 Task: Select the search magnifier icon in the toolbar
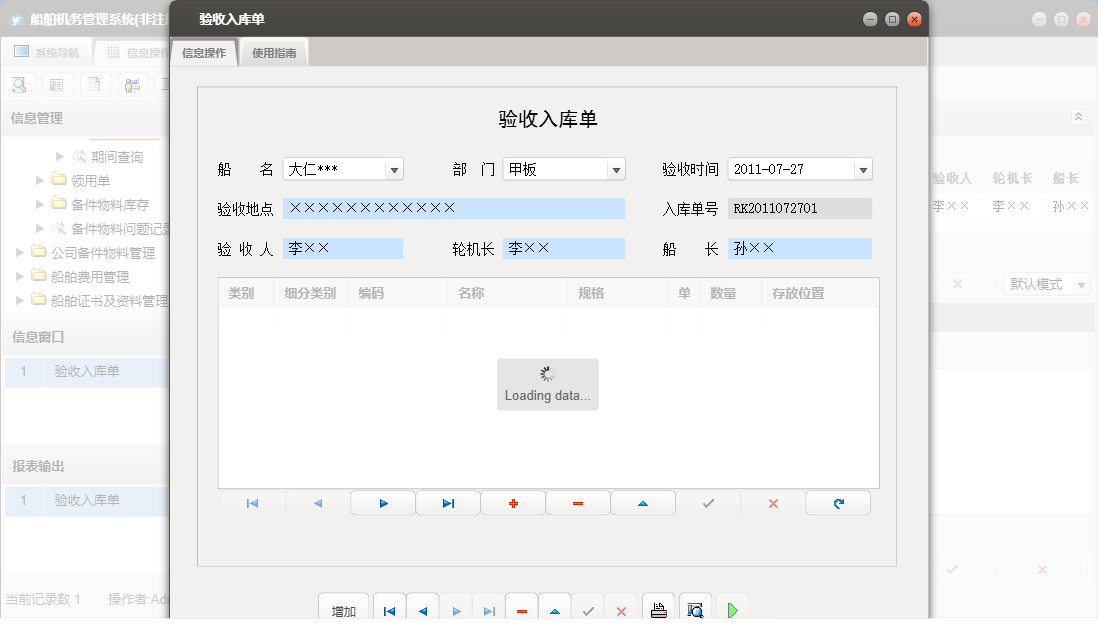point(19,84)
